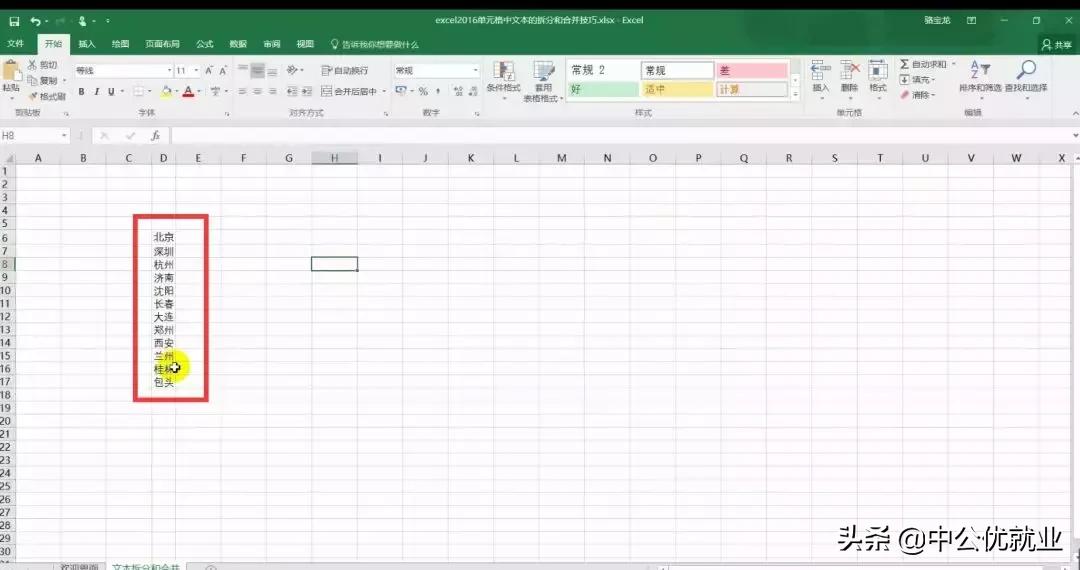
Task: Click the Insert cells (插入) icon
Action: [x=821, y=75]
